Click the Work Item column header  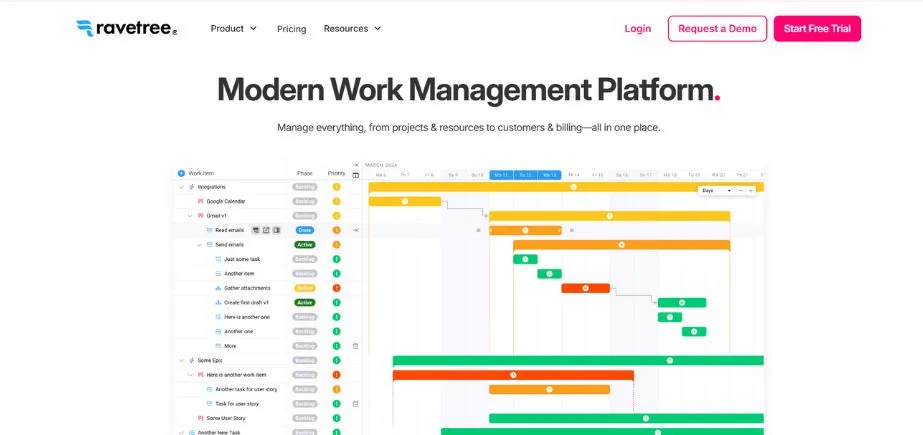[x=201, y=173]
